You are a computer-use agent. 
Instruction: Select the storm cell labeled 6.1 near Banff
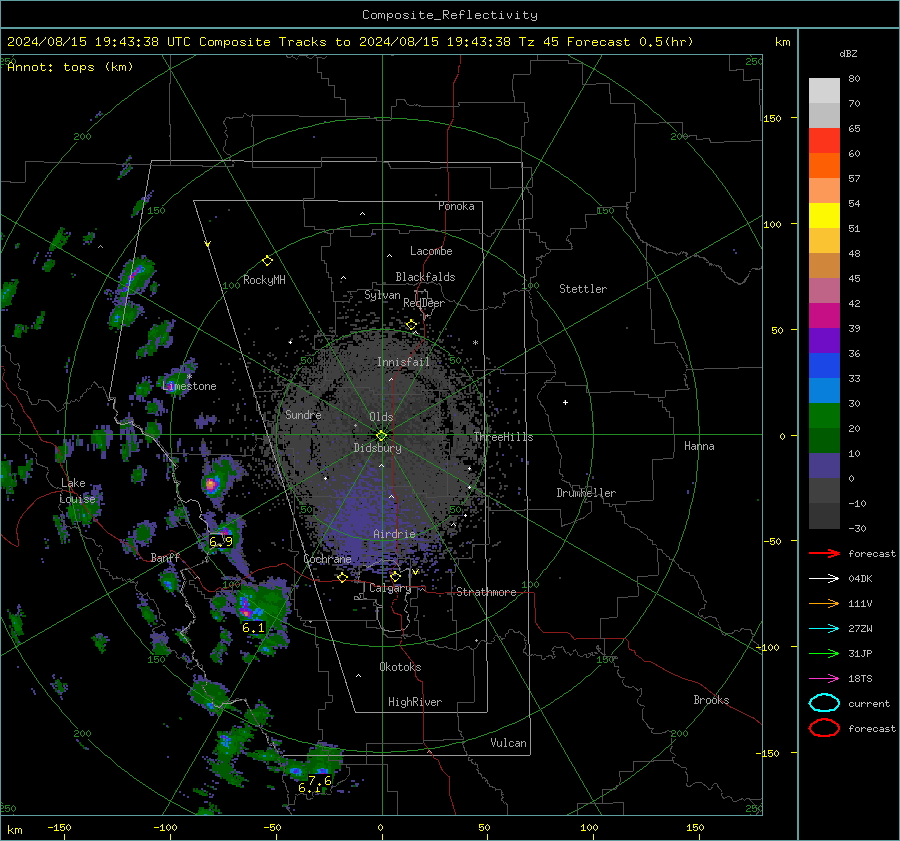coord(253,627)
